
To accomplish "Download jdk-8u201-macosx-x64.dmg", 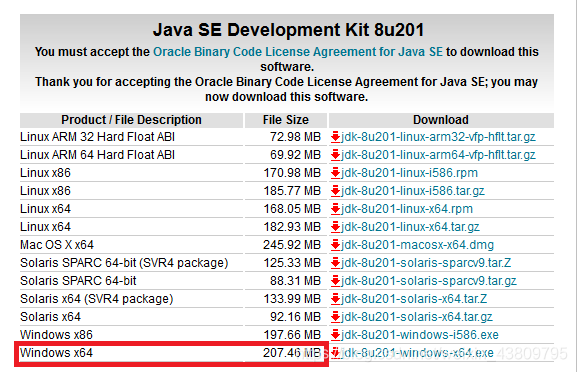I will (418, 245).
